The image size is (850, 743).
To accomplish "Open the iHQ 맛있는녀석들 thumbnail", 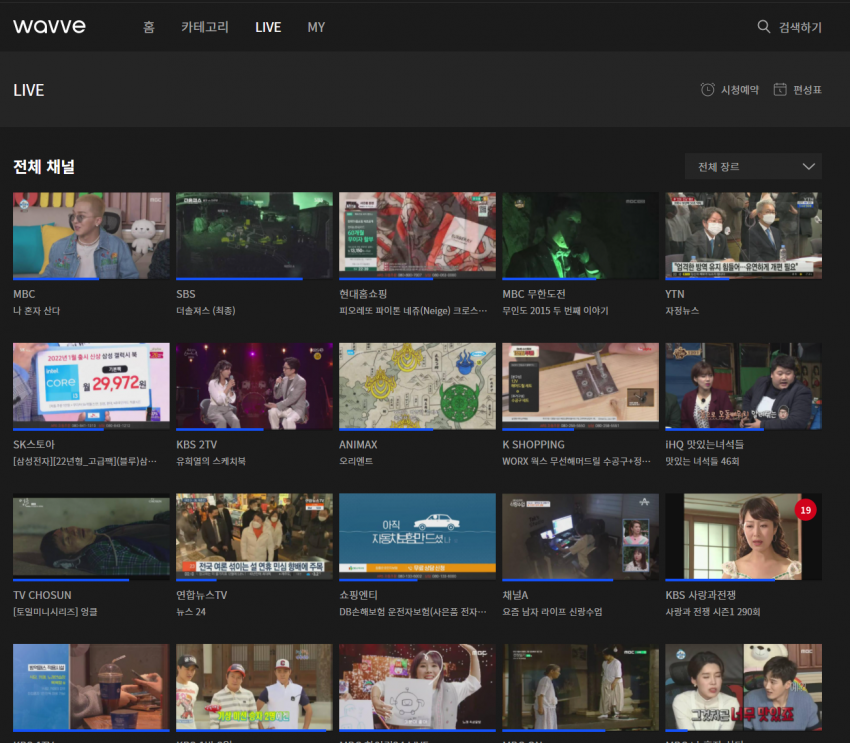I will [x=743, y=386].
